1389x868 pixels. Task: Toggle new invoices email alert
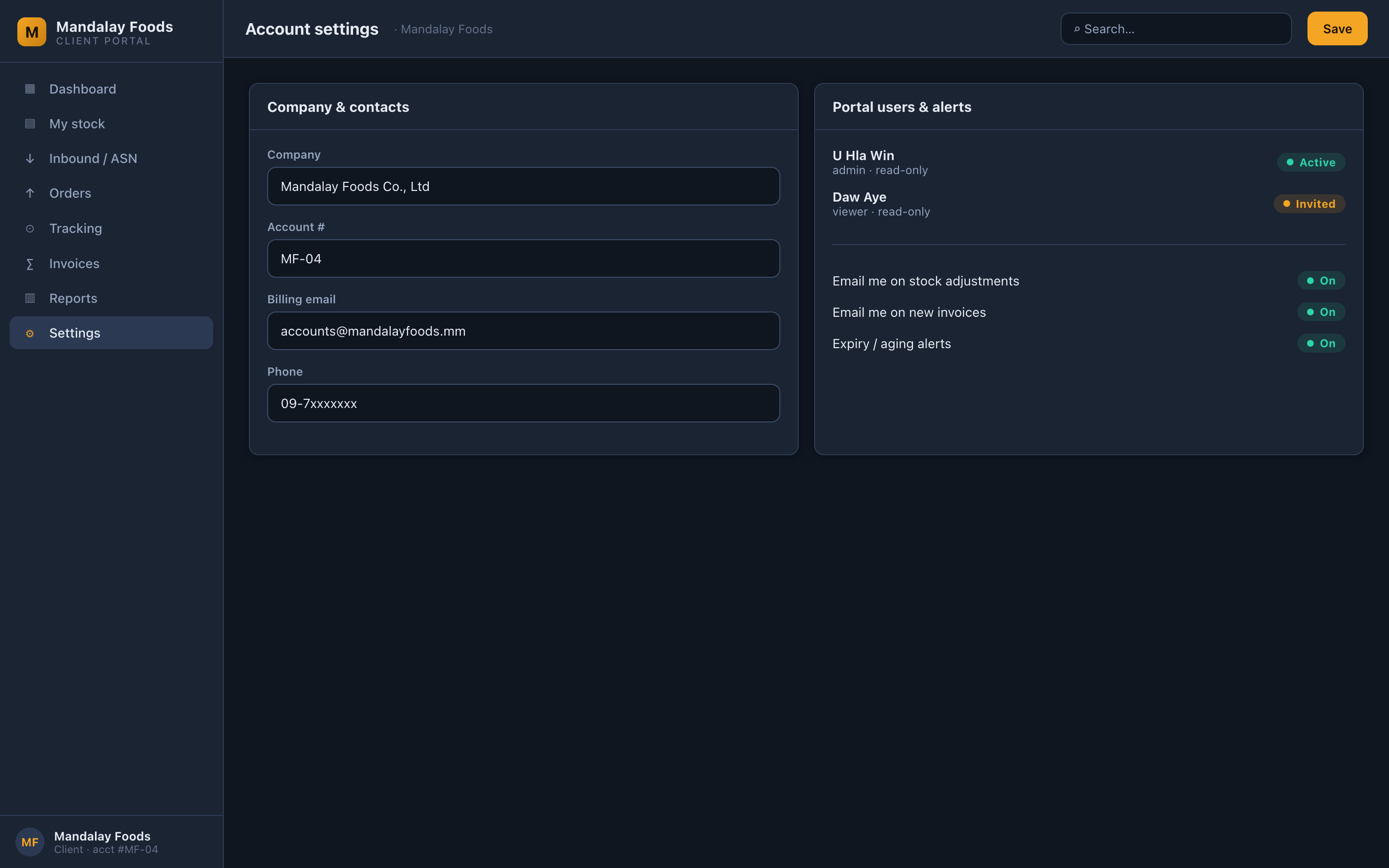pos(1321,312)
